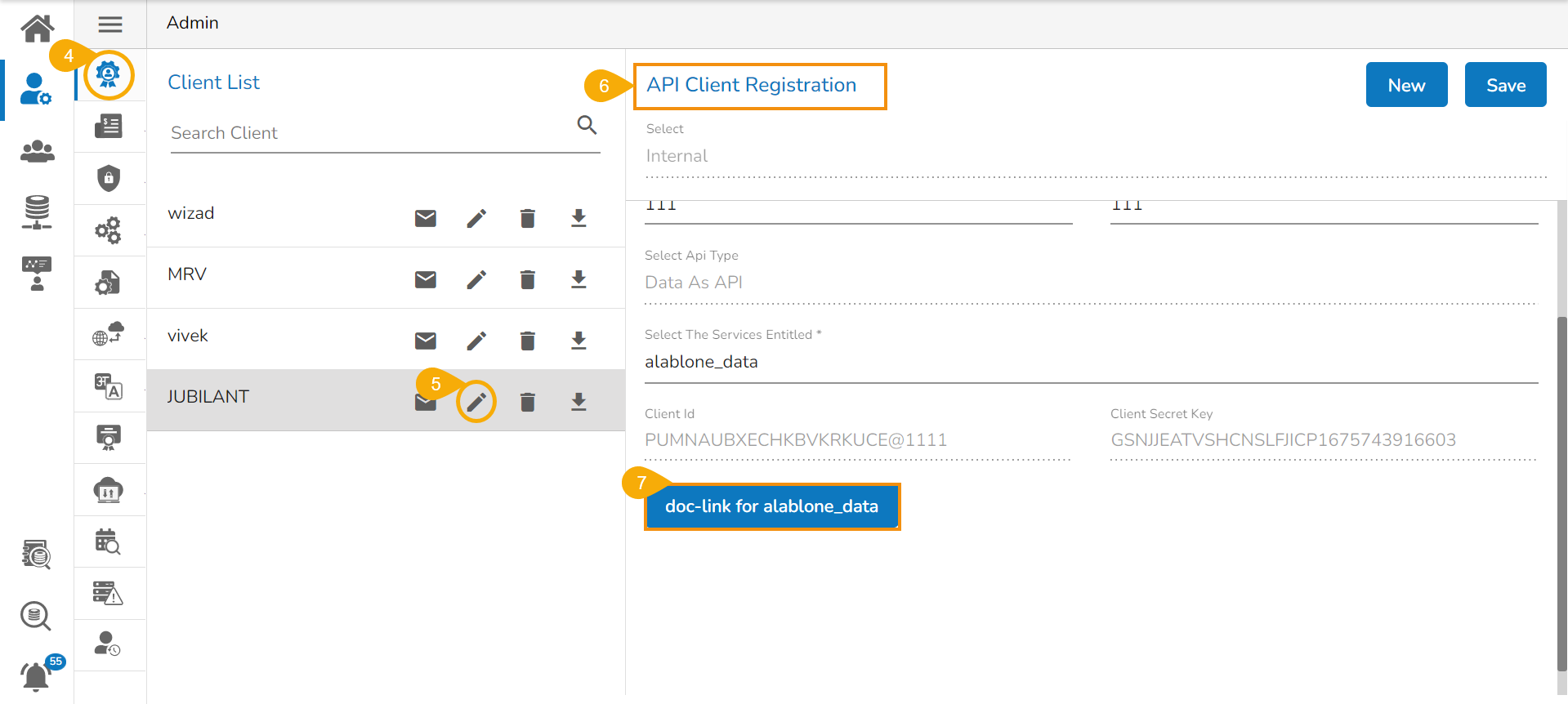
Task: Open the Admin user-settings module icon
Action: click(x=36, y=89)
